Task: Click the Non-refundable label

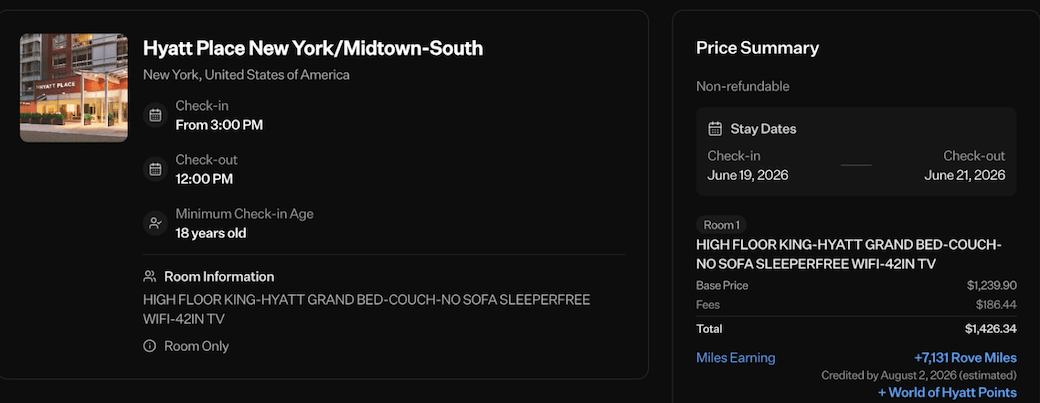Action: point(743,87)
